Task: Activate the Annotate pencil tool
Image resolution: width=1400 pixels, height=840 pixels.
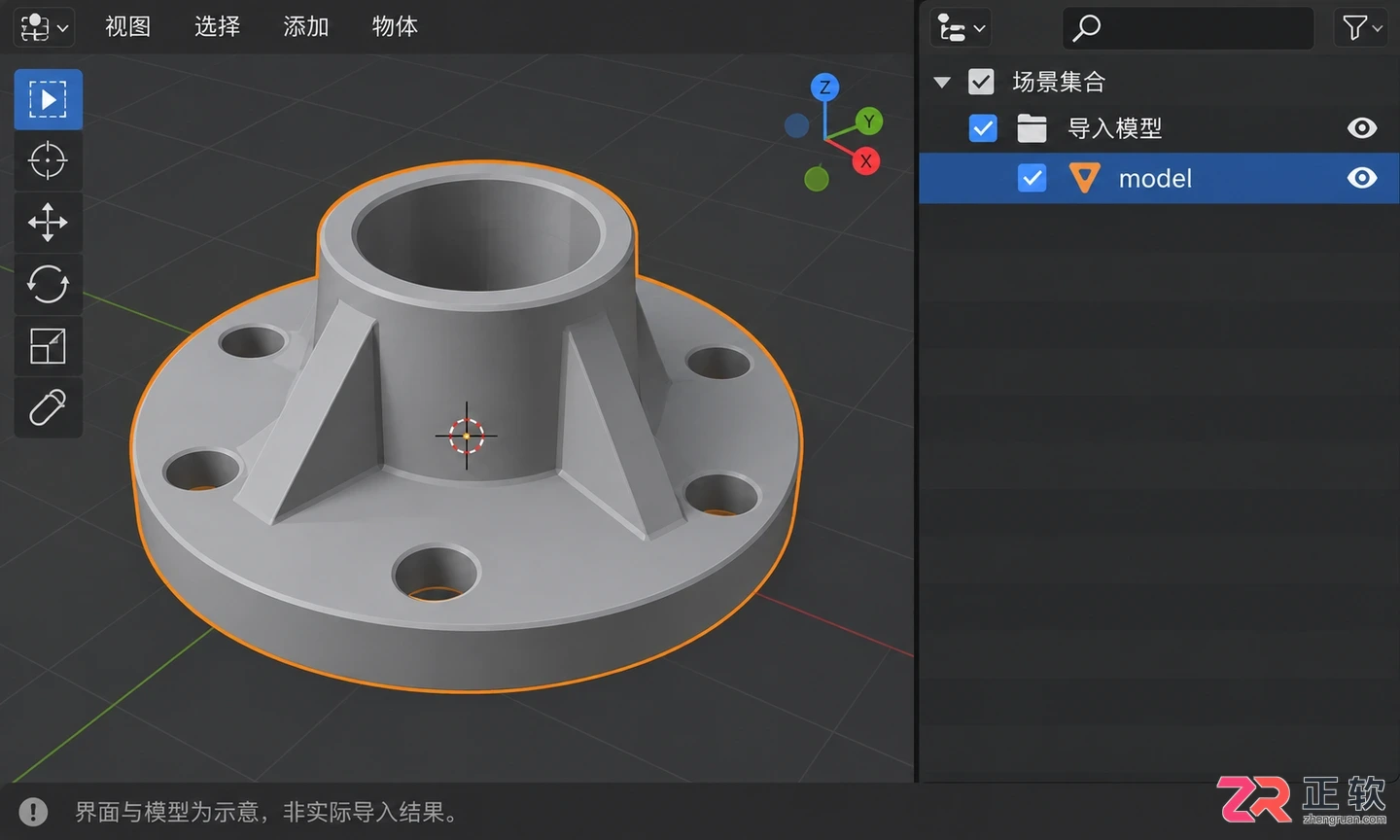Action: [48, 407]
